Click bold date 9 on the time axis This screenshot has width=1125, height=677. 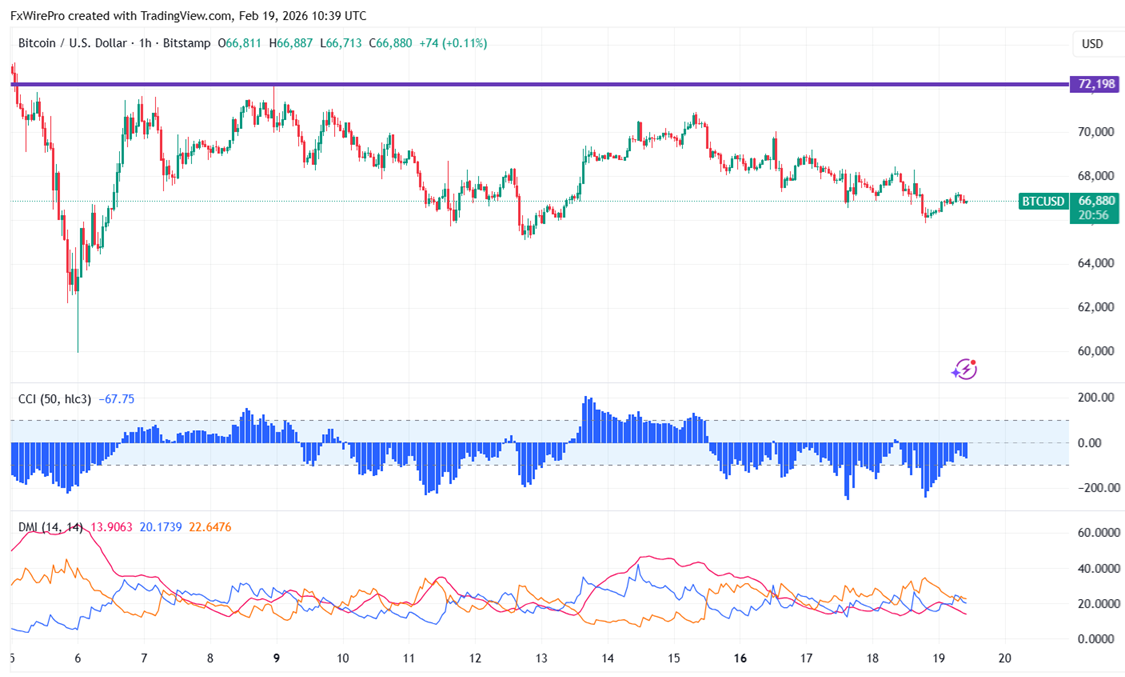276,658
